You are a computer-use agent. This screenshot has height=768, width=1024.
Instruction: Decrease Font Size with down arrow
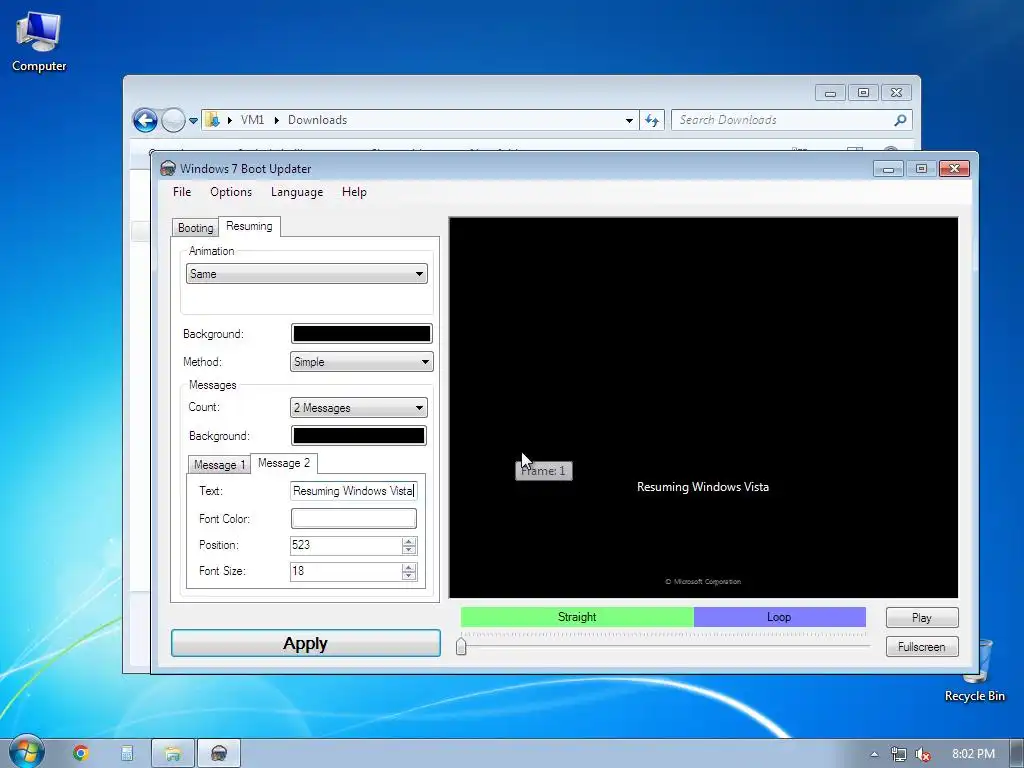click(x=409, y=576)
